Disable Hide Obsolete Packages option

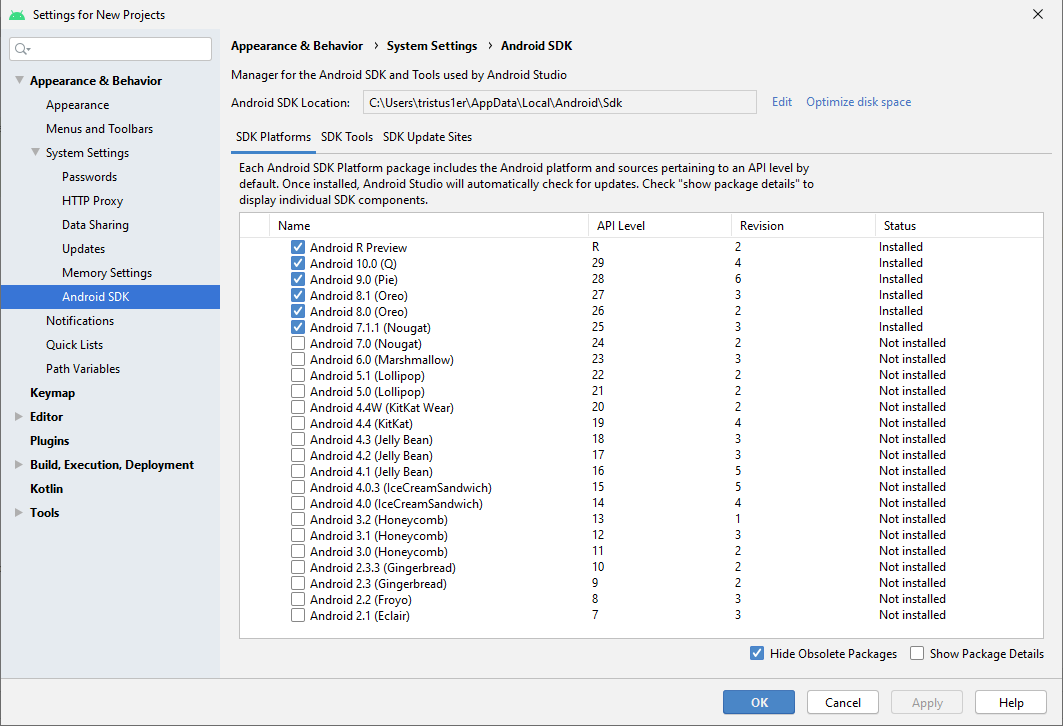click(757, 654)
